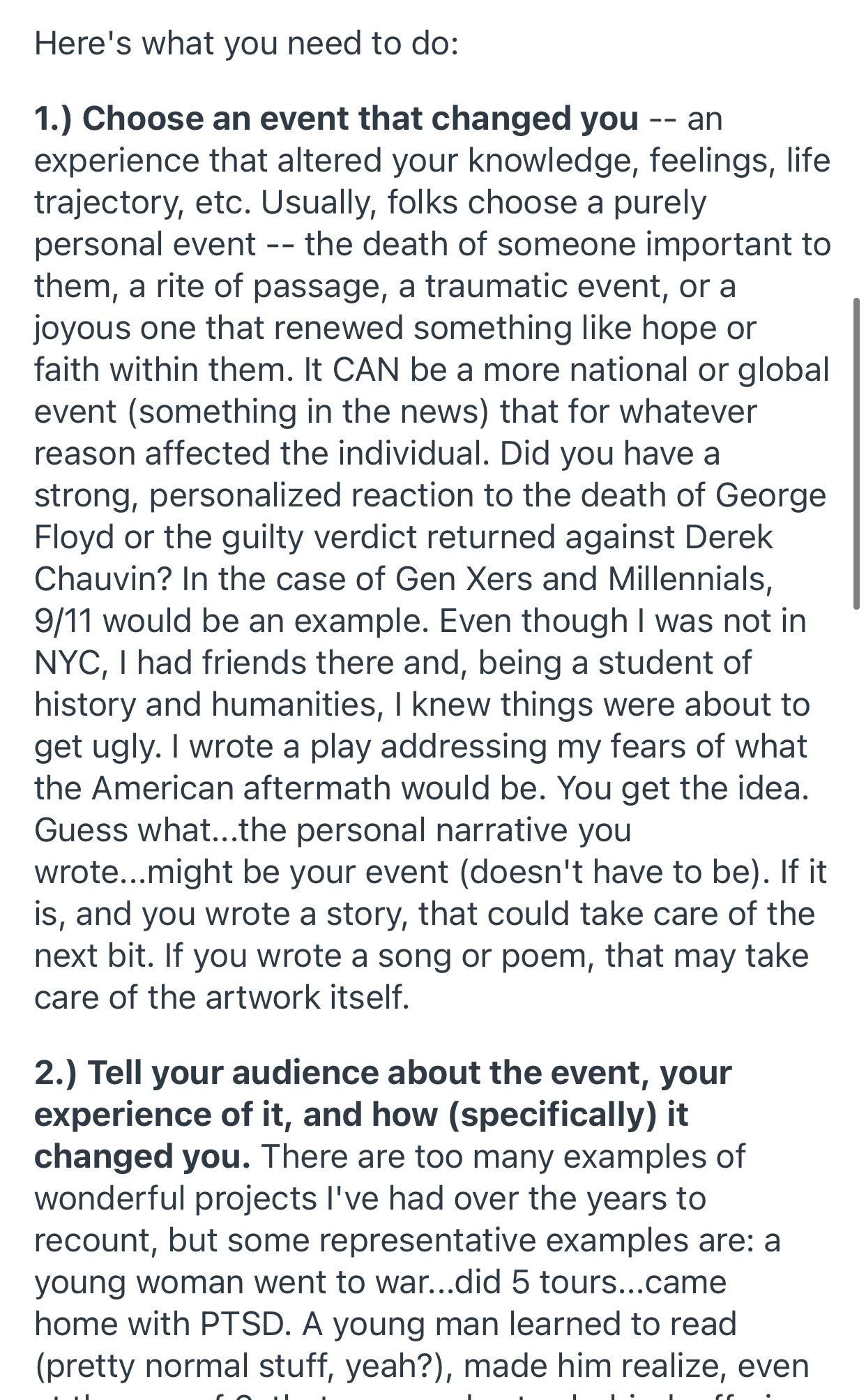The width and height of the screenshot is (866, 1400).
Task: Click the heading 'Choose an event that changed you'
Action: tap(360, 119)
